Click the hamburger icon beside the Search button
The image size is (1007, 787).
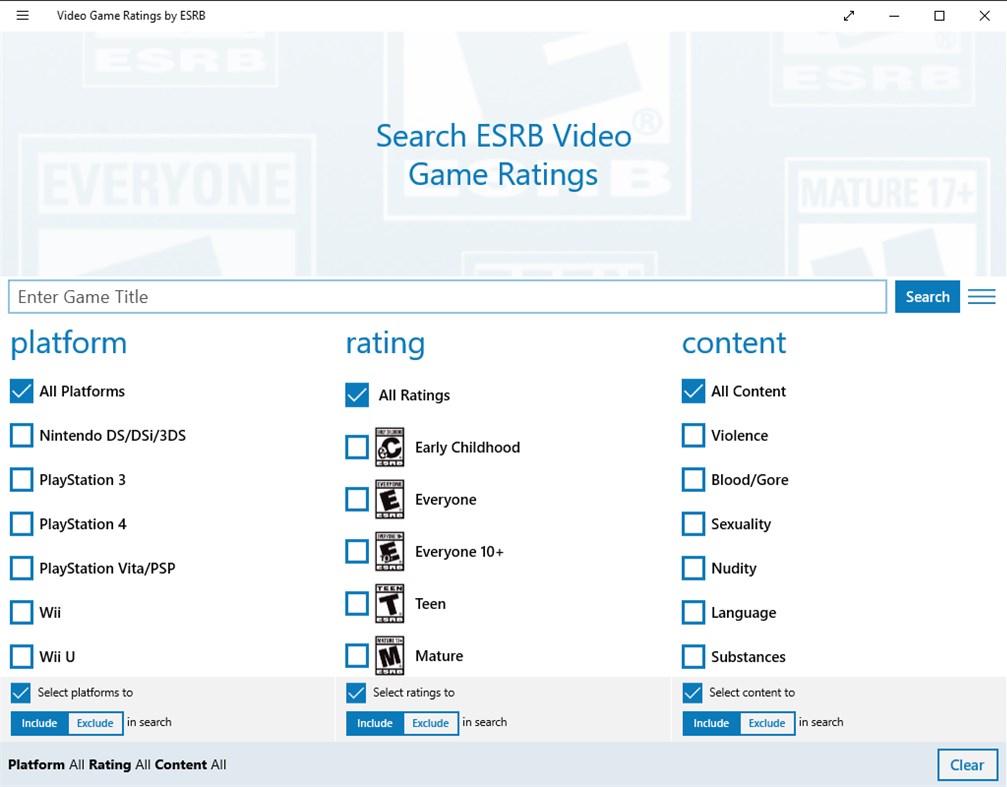tap(981, 296)
